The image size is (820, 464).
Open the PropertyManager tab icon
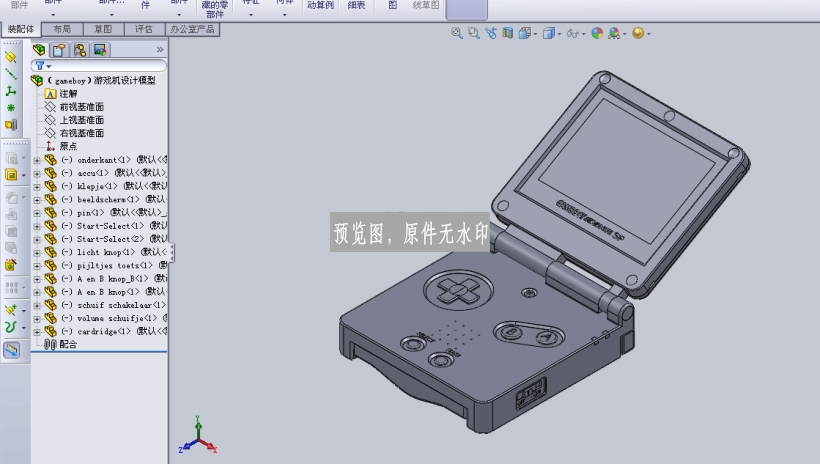59,50
